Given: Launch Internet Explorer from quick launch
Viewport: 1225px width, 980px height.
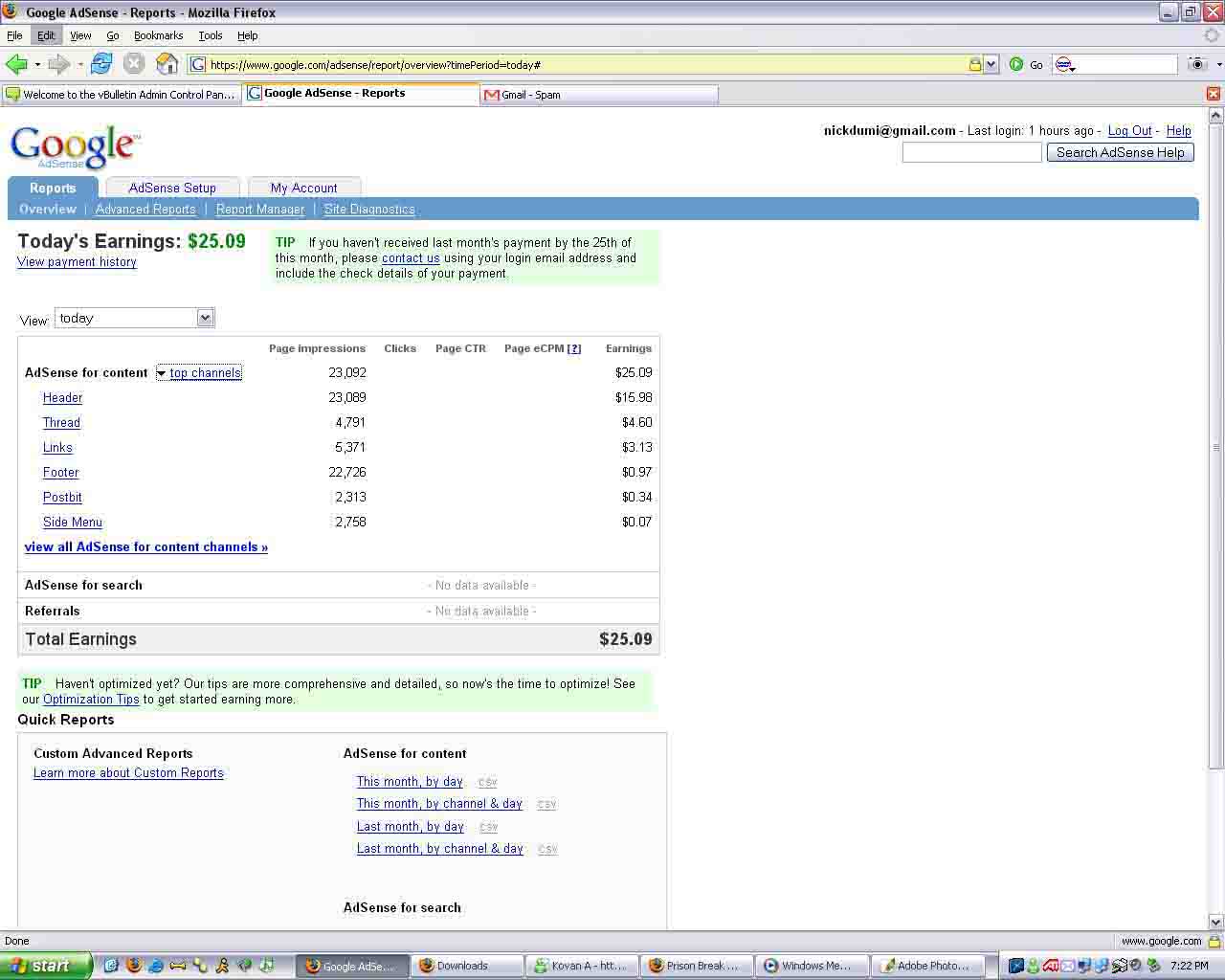Looking at the screenshot, I should click(155, 966).
